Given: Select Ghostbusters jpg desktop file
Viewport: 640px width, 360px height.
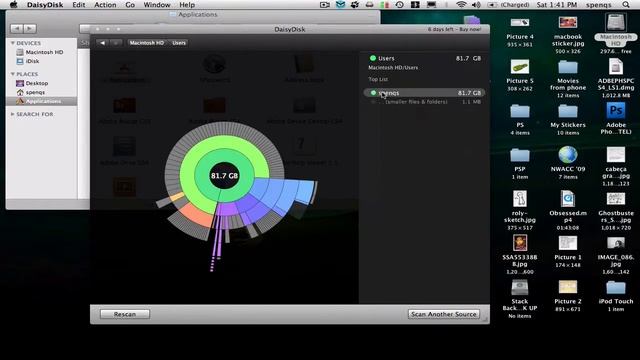Looking at the screenshot, I should [616, 199].
